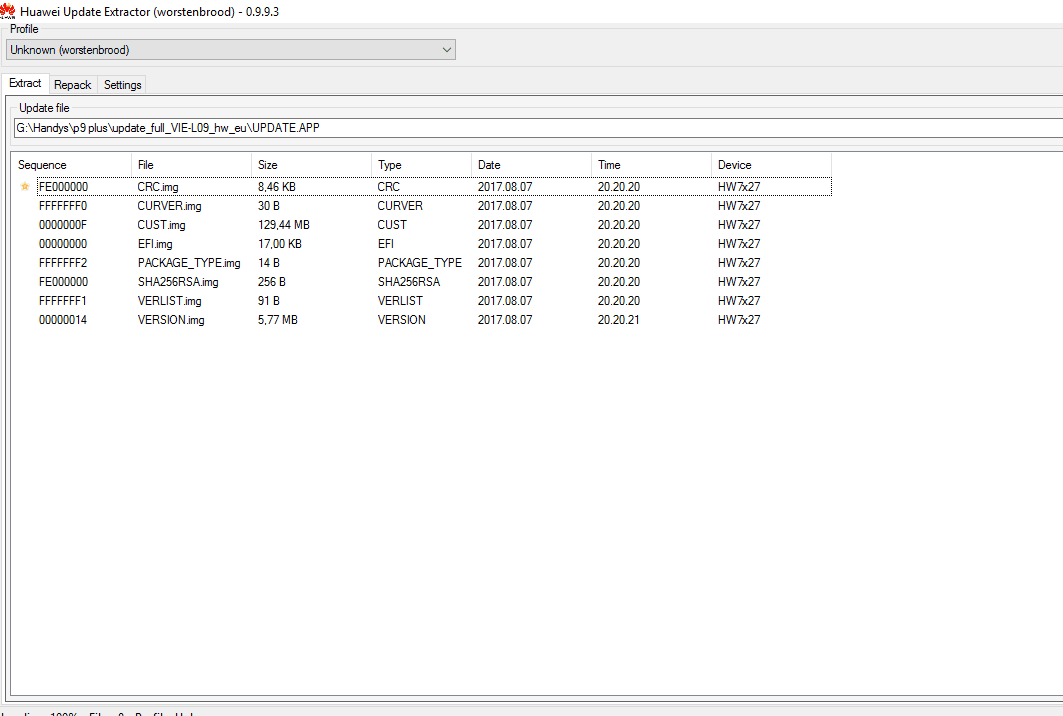This screenshot has width=1063, height=716.
Task: Click the 129,44 MB size cell
Action: (283, 224)
